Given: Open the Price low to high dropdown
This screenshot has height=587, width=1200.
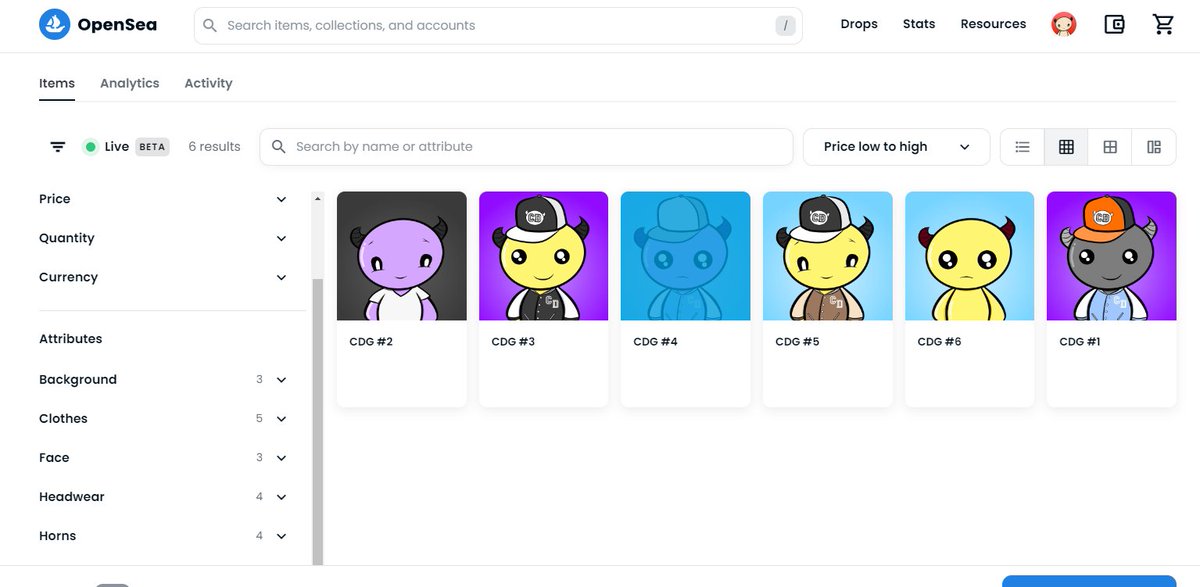Looking at the screenshot, I should pyautogui.click(x=896, y=147).
